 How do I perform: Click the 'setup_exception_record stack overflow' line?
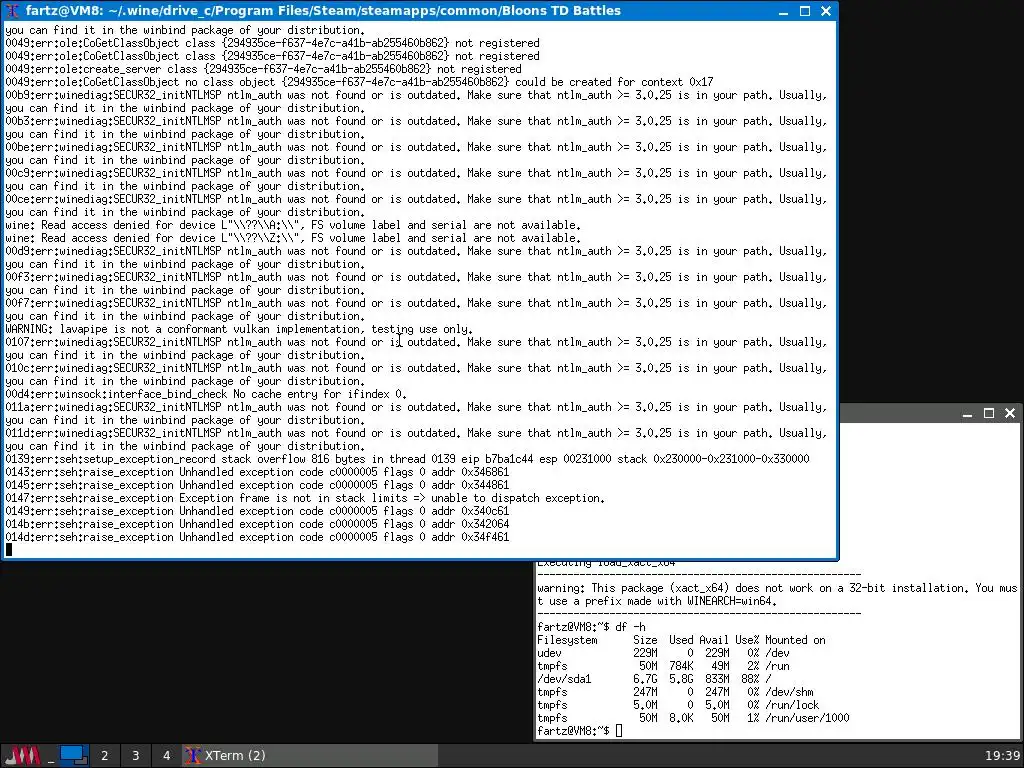click(408, 459)
